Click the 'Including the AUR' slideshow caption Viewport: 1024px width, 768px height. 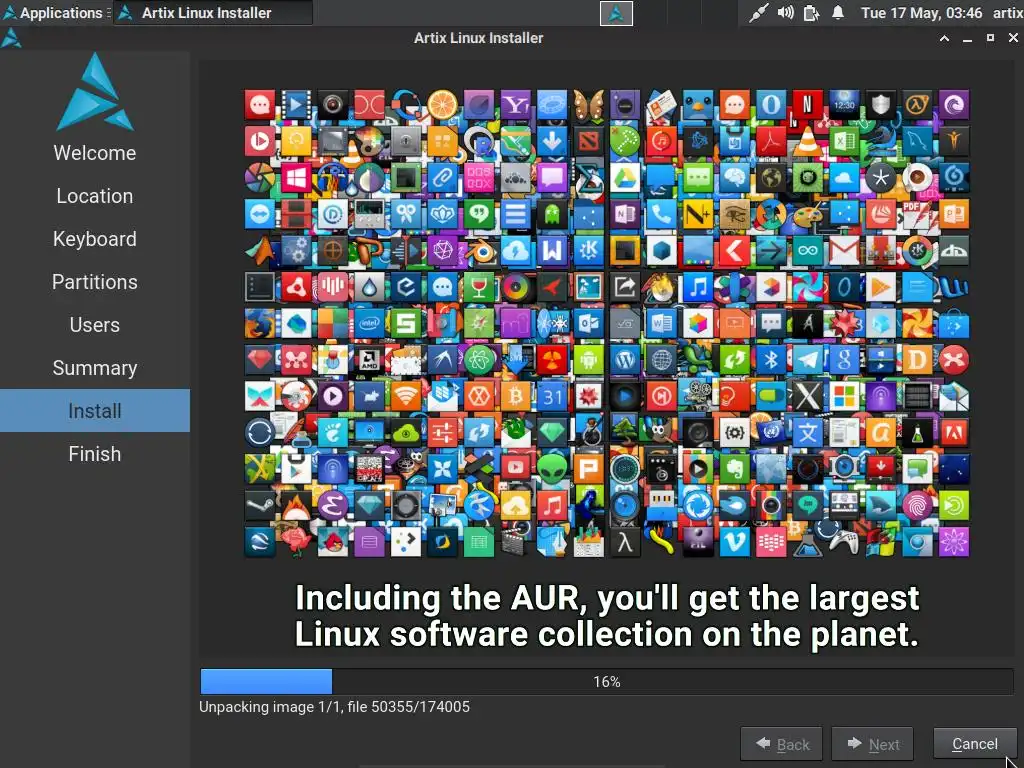pyautogui.click(x=607, y=616)
